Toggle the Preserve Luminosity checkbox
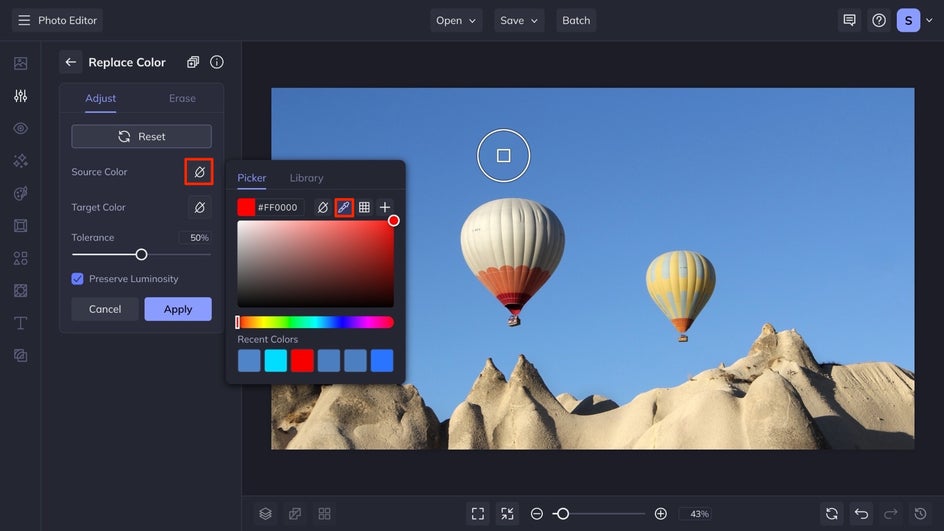Viewport: 944px width, 531px height. [78, 279]
